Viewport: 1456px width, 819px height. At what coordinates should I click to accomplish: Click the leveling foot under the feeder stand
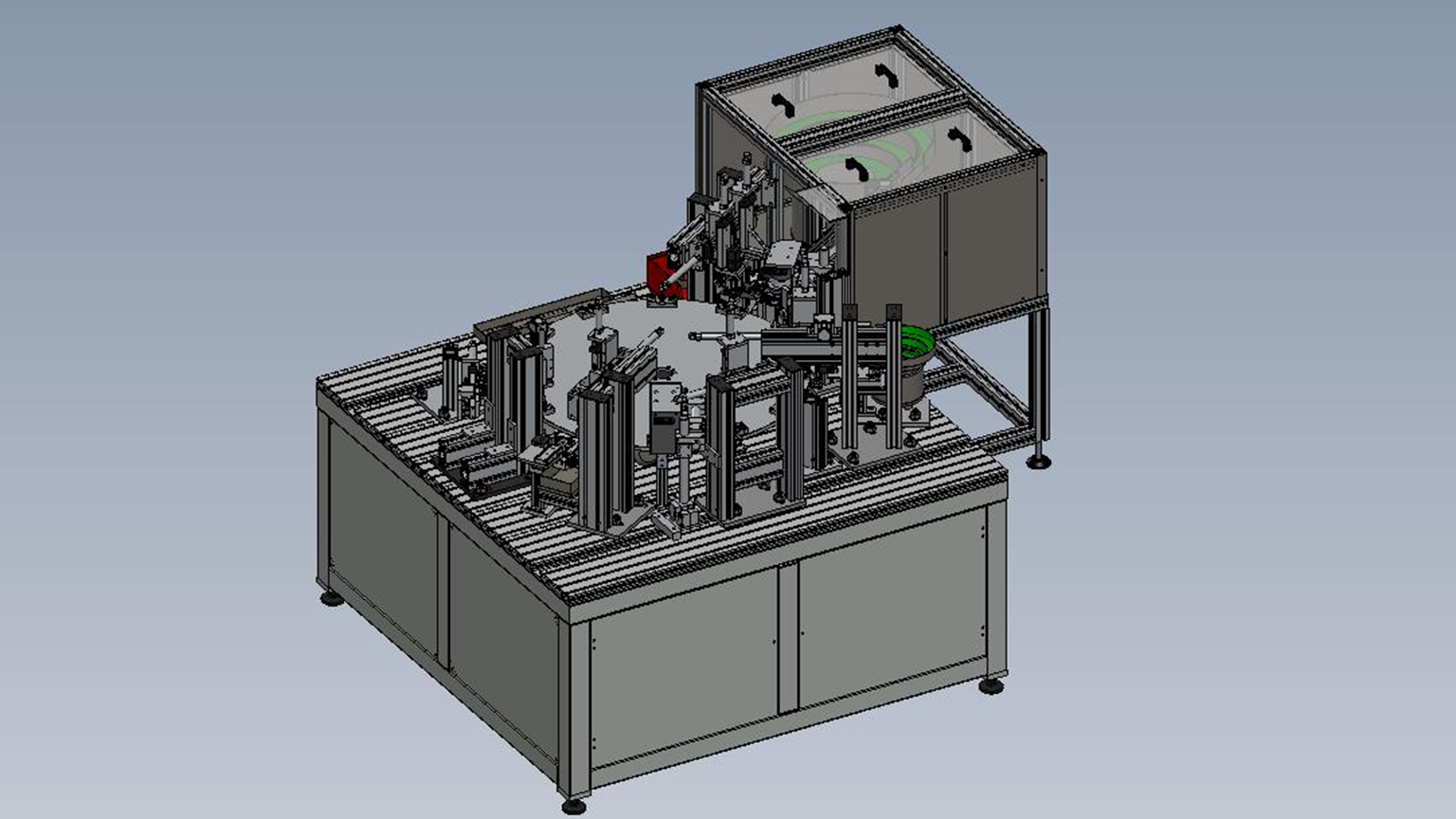point(1040,461)
